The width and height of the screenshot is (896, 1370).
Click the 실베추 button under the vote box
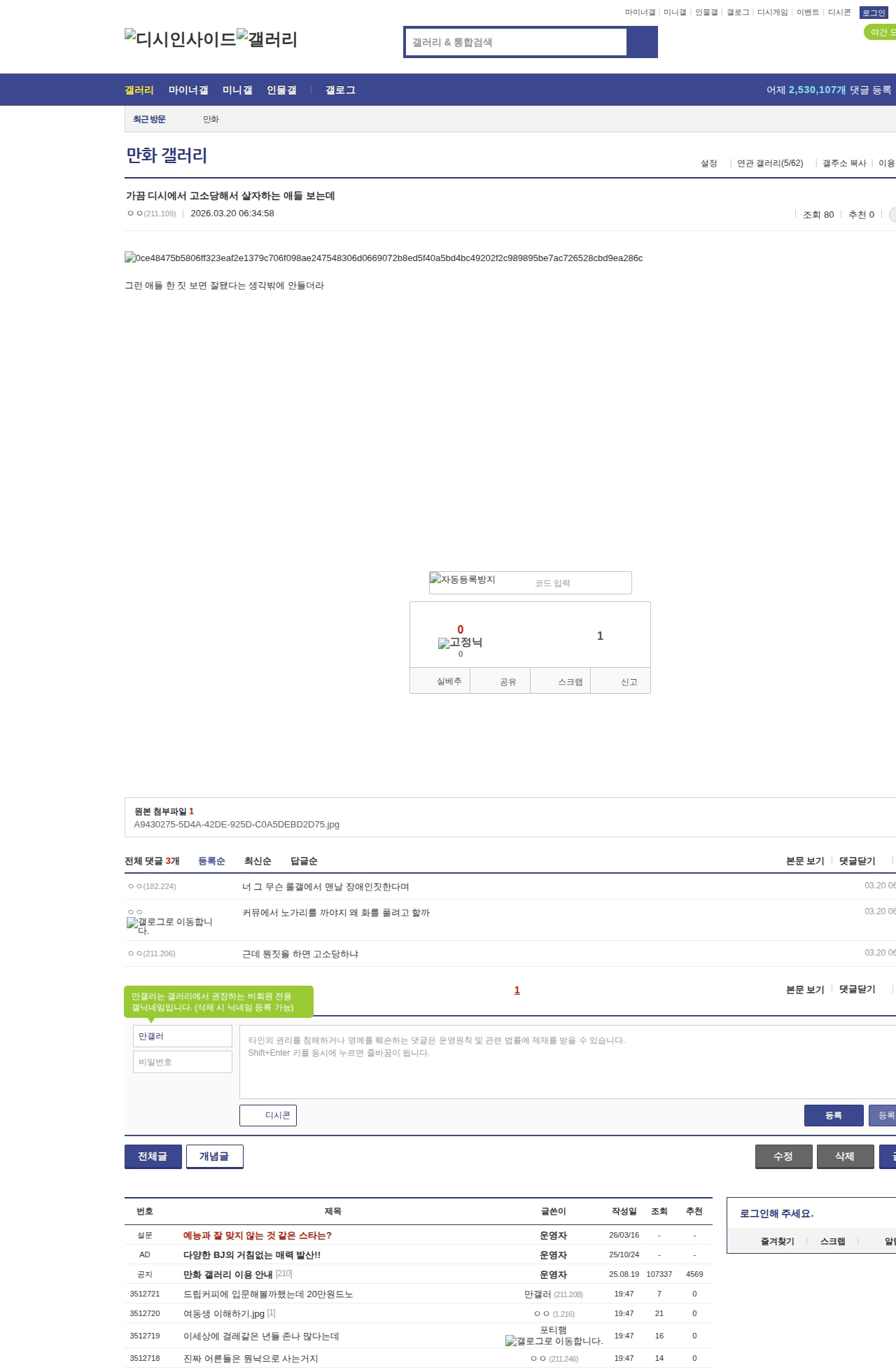click(x=440, y=681)
